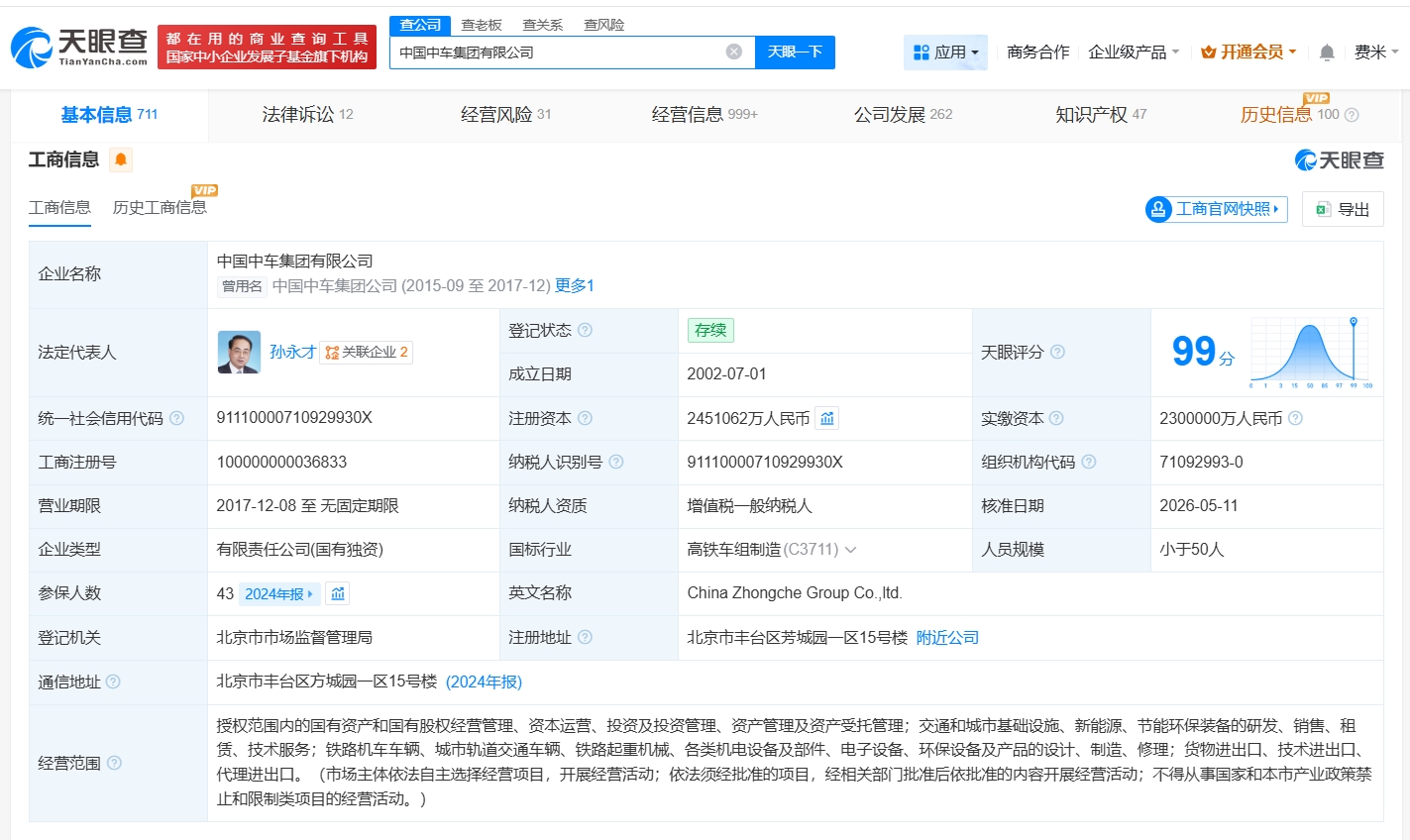The image size is (1410, 840).
Task: Click 更多1 to show more former names
Action: (575, 285)
